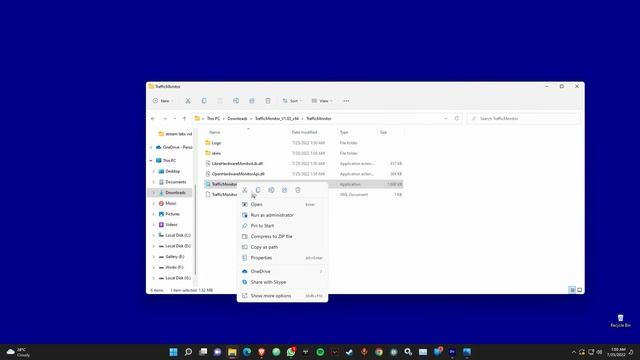The height and width of the screenshot is (360, 640).
Task: Click the Search TrafficMonitor field
Action: [524, 118]
